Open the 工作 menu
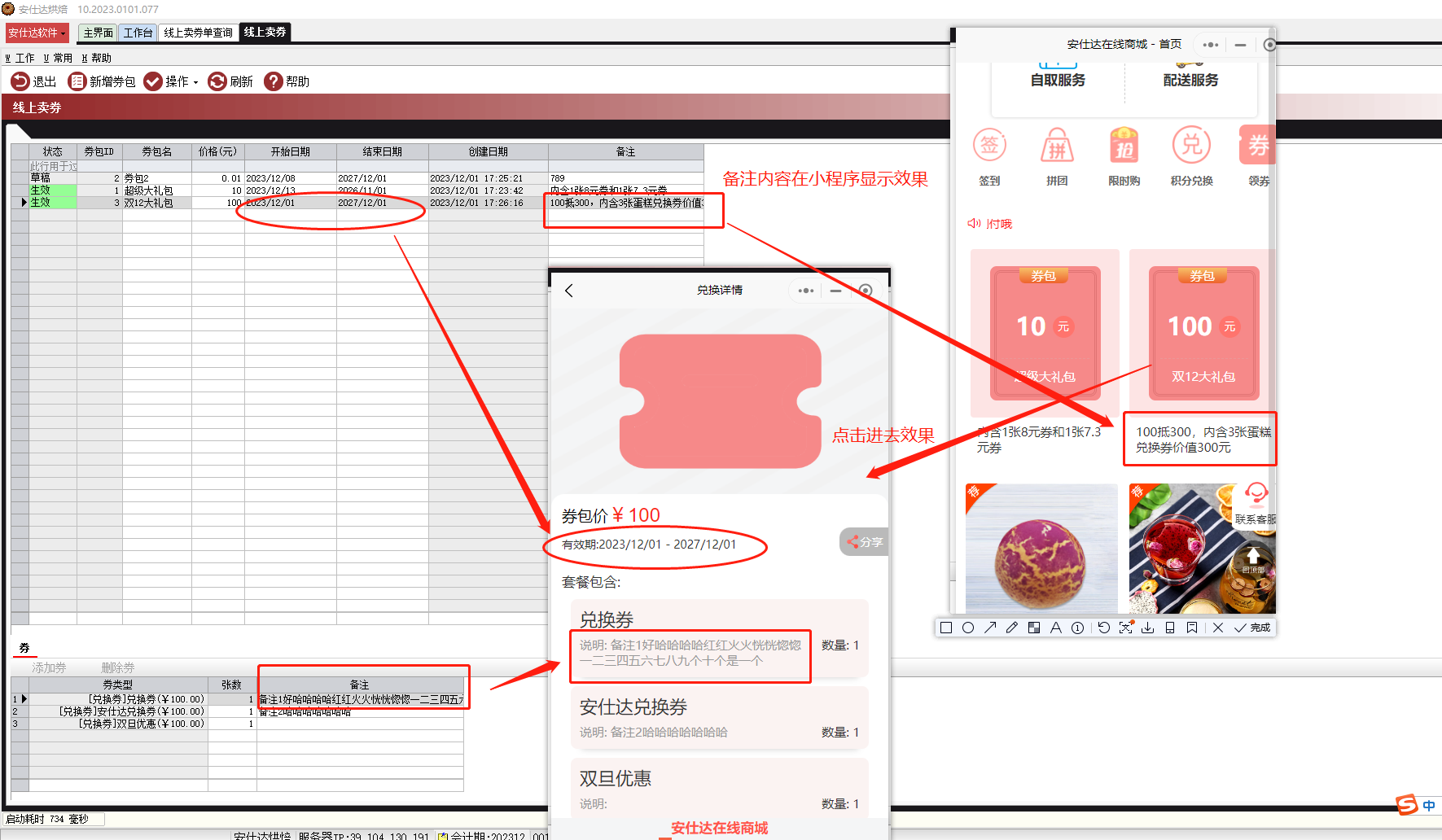The height and width of the screenshot is (840, 1442). pyautogui.click(x=20, y=58)
